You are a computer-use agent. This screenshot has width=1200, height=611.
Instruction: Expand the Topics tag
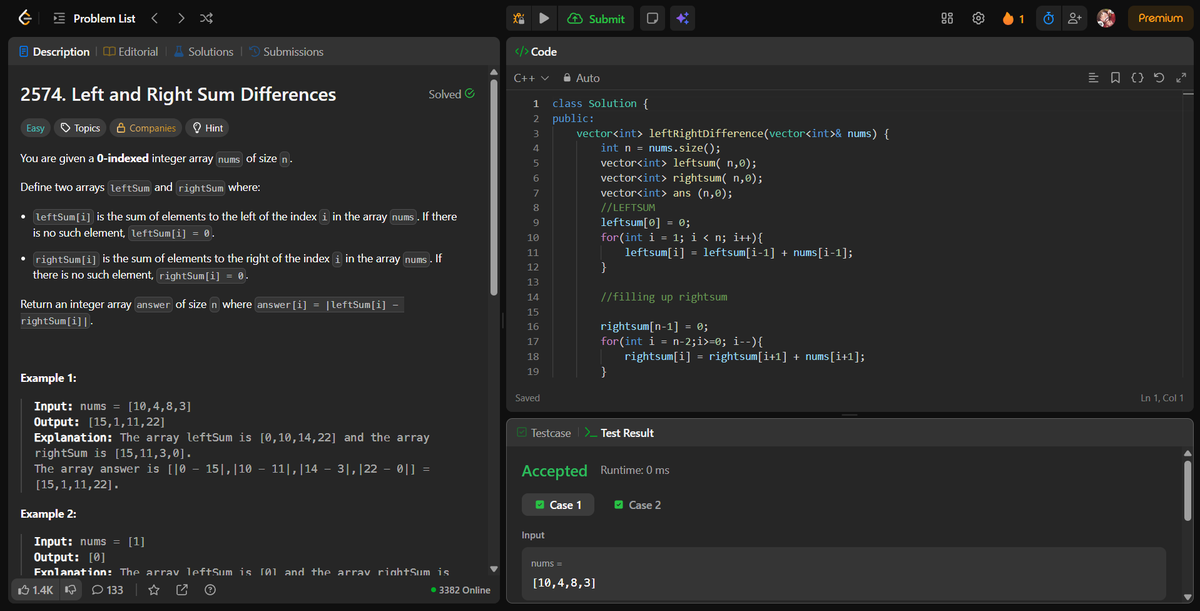tap(81, 128)
